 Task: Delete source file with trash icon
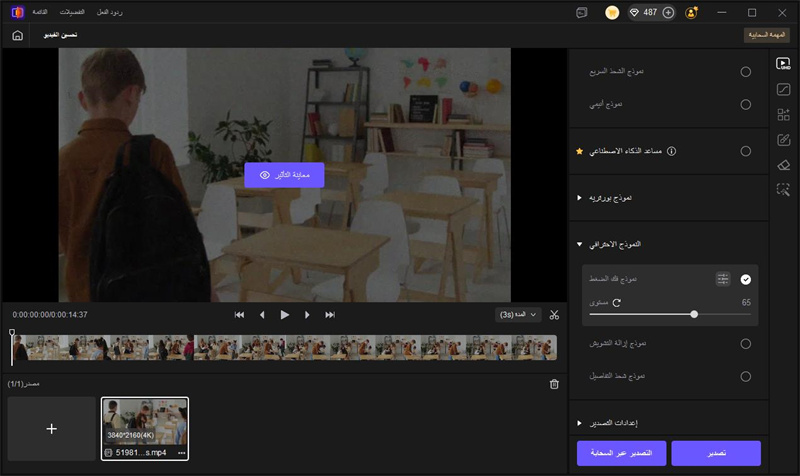click(x=555, y=384)
